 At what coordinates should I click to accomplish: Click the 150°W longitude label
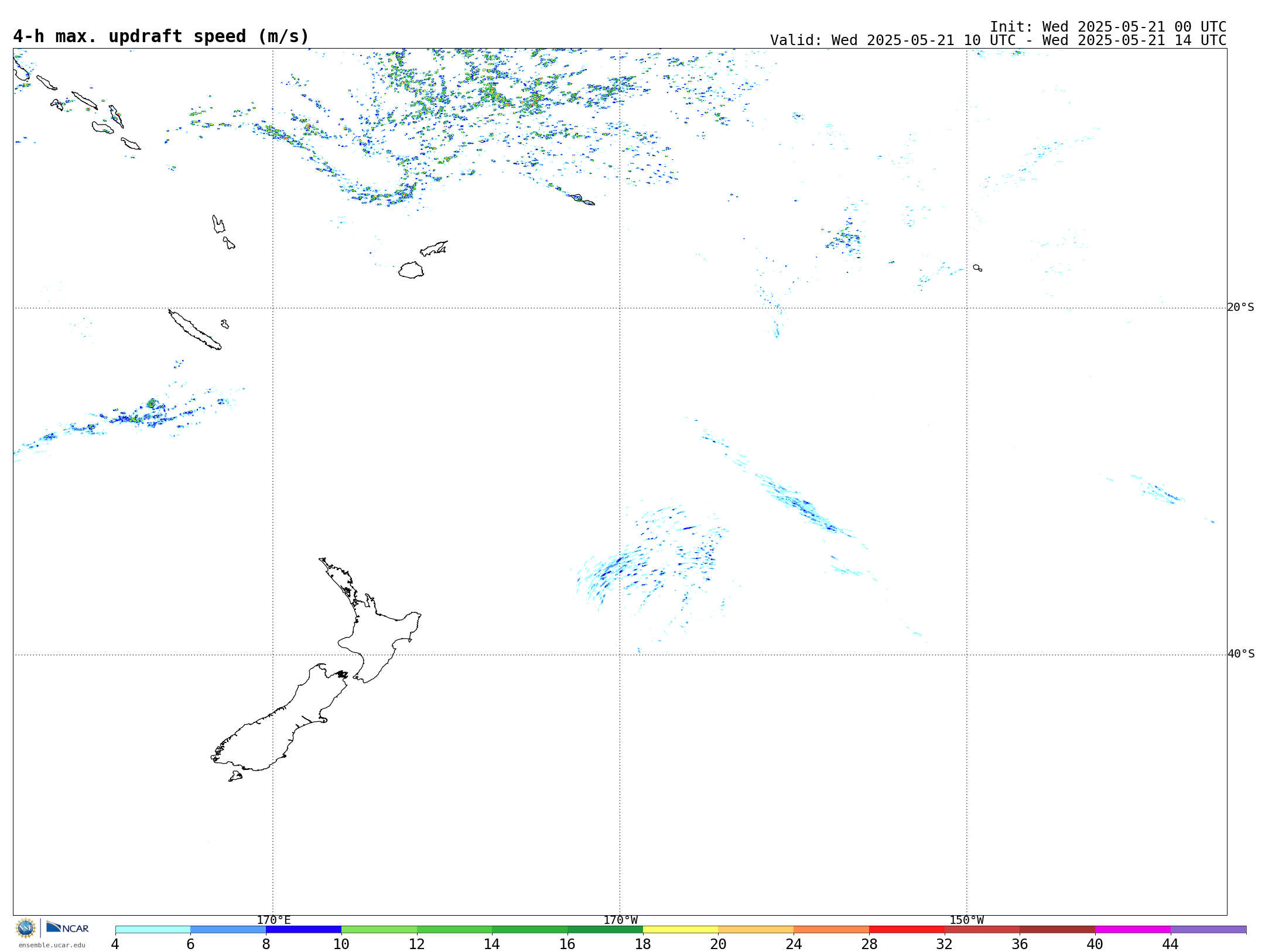point(966,920)
